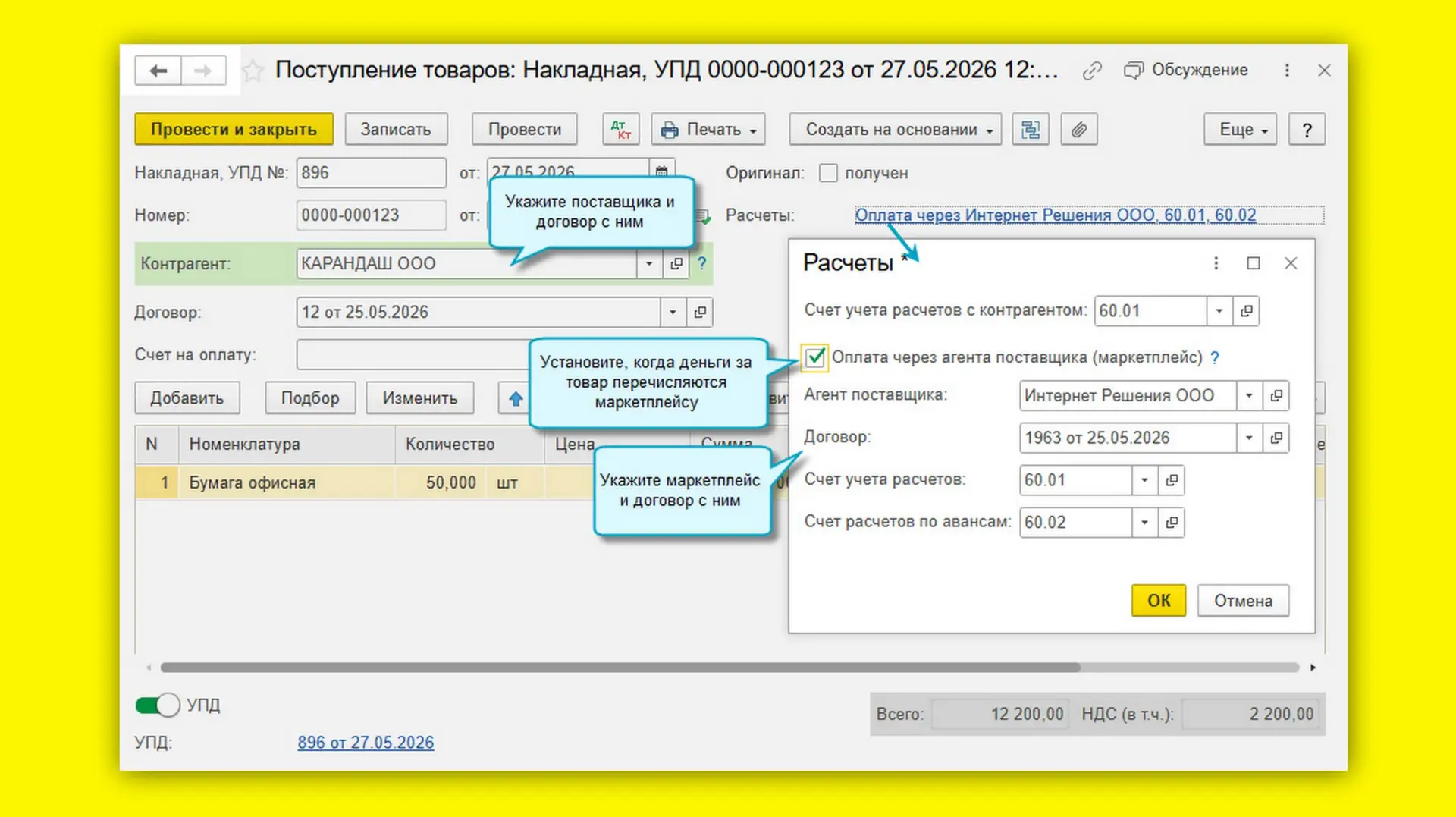Open the three-dot menu in document header
The image size is (1456, 817).
[x=1287, y=71]
